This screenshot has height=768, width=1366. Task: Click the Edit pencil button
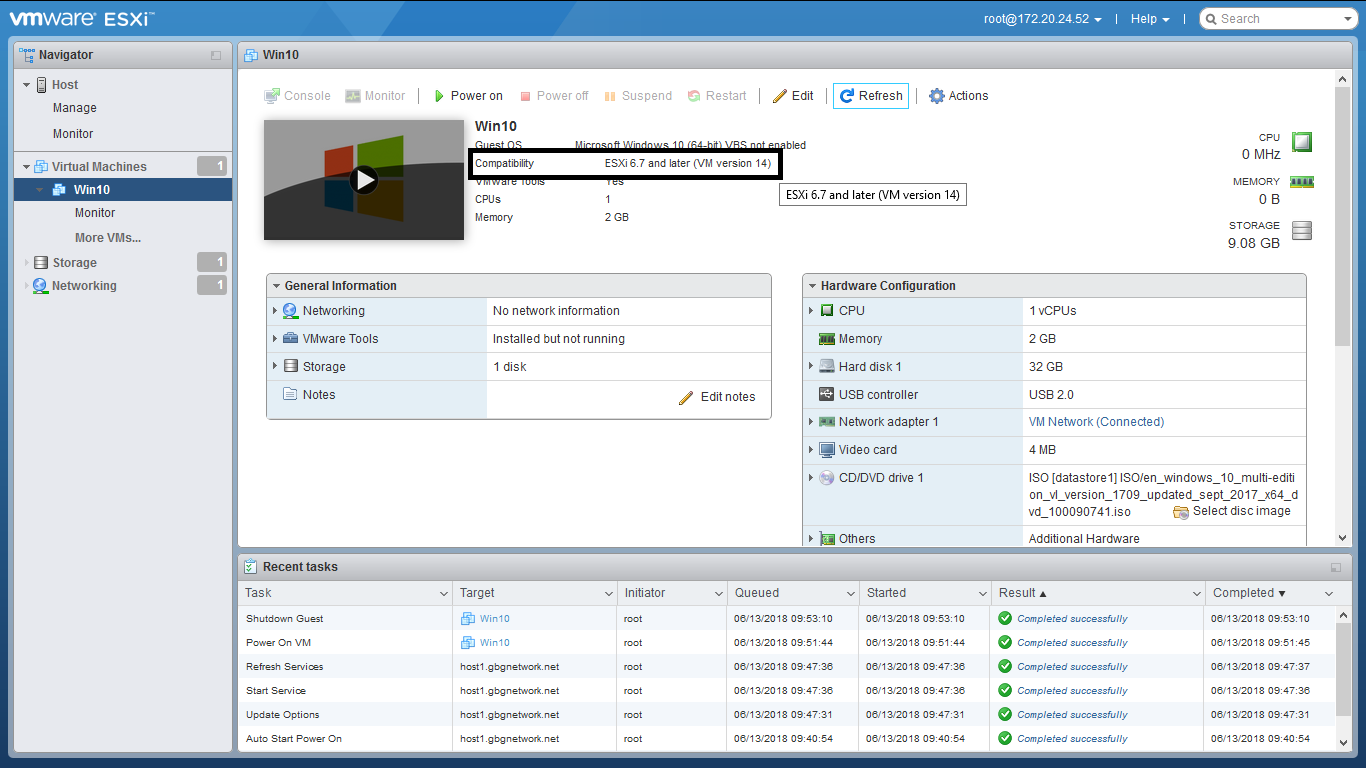point(793,96)
